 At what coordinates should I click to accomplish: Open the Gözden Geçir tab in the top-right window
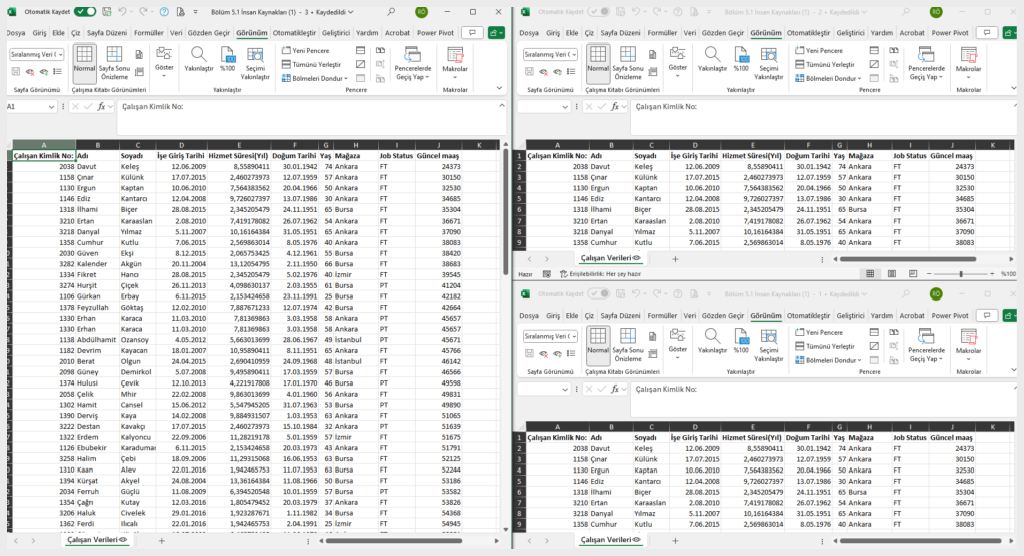(722, 33)
